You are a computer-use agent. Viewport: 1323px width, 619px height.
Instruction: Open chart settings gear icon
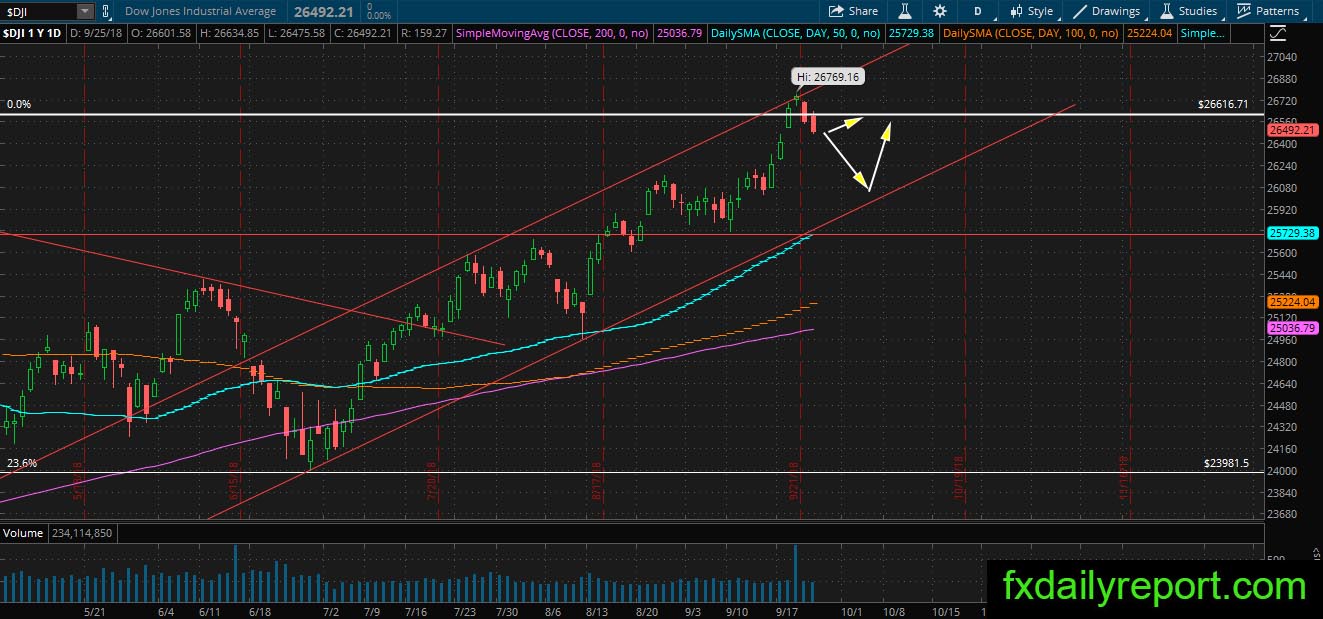click(x=940, y=11)
